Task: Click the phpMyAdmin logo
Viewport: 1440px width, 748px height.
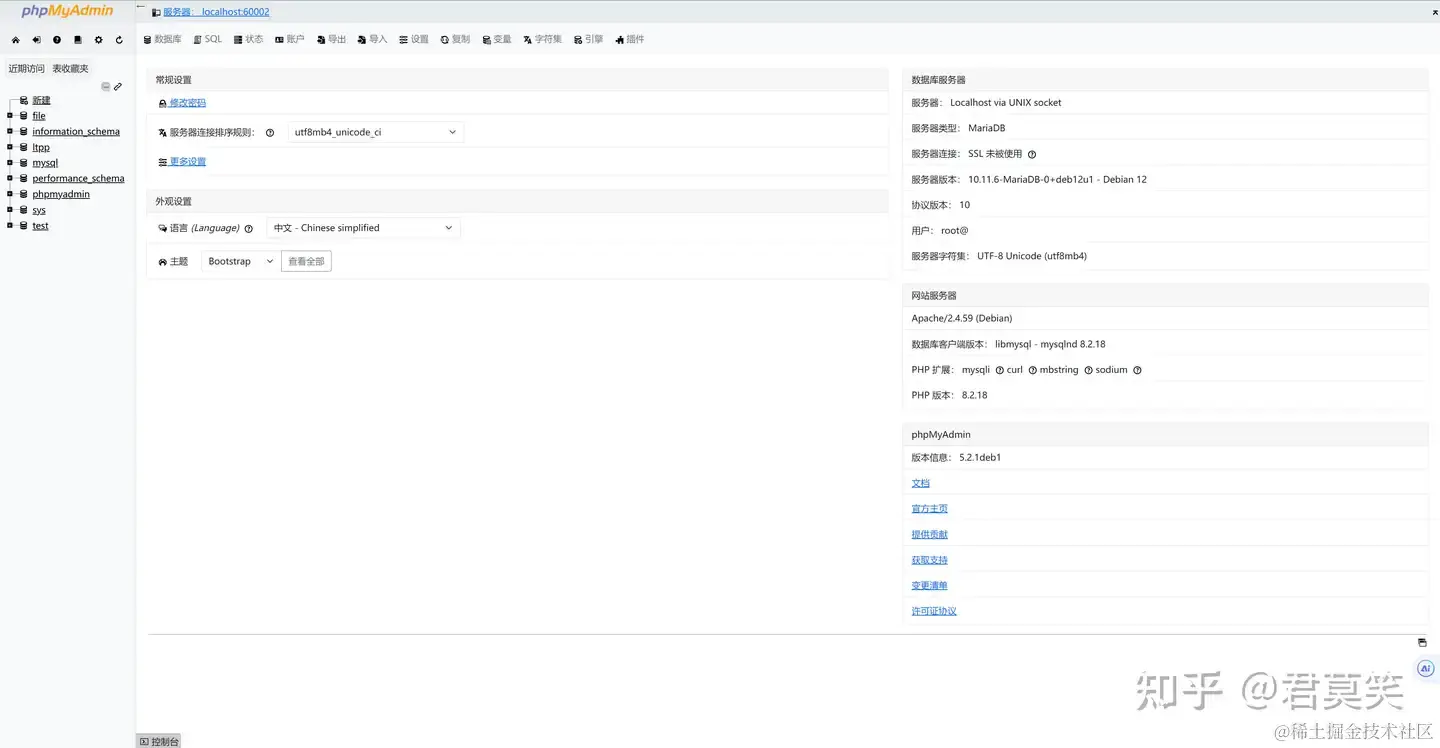Action: (x=67, y=12)
